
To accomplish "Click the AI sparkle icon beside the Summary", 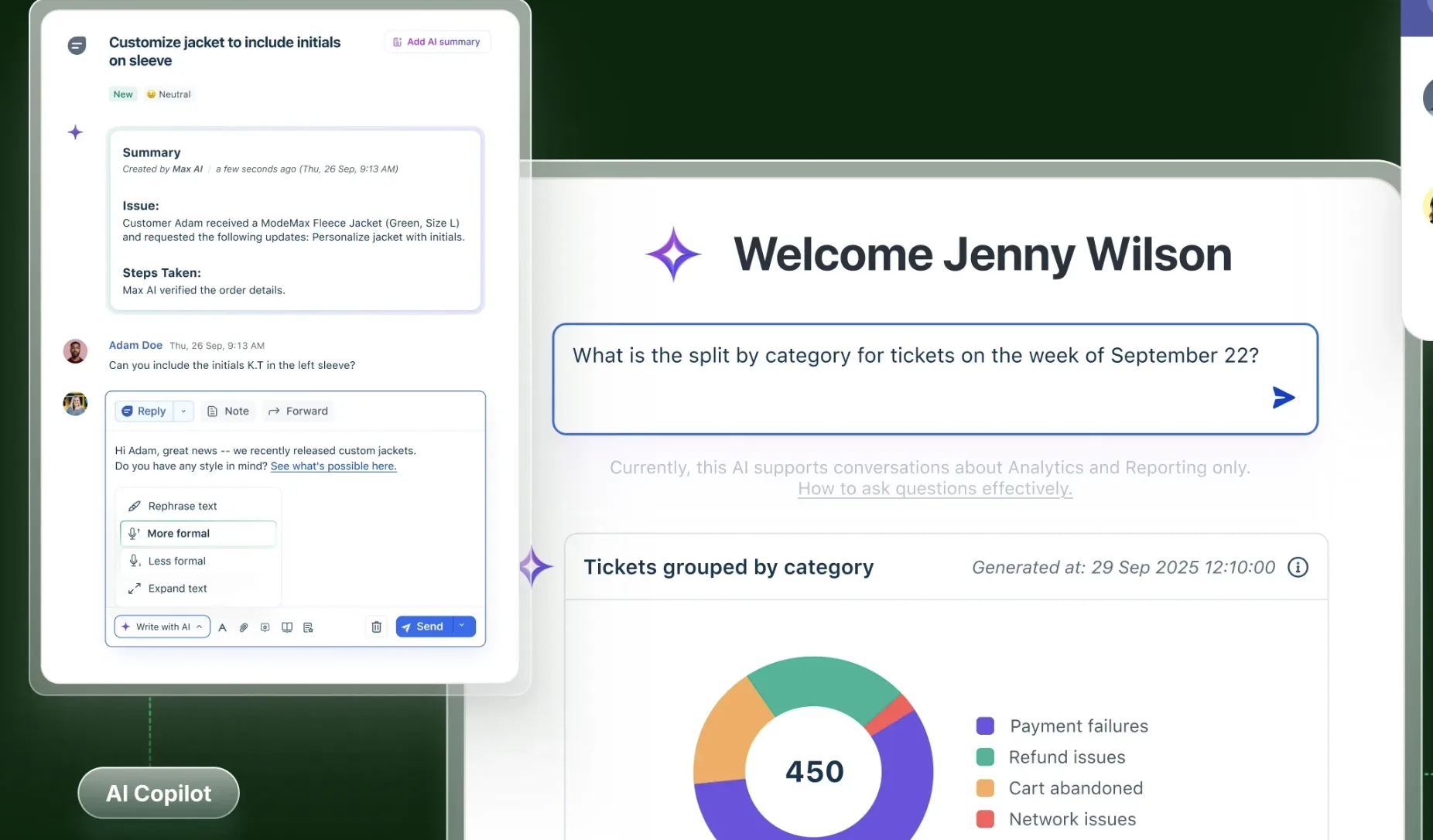I will 75,132.
